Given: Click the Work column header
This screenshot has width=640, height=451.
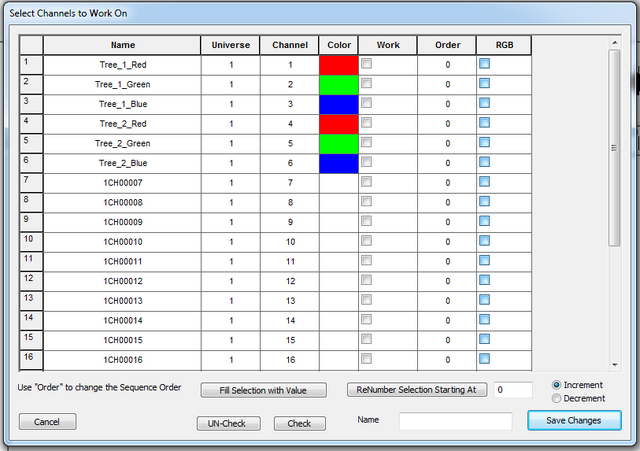Looking at the screenshot, I should pos(388,45).
